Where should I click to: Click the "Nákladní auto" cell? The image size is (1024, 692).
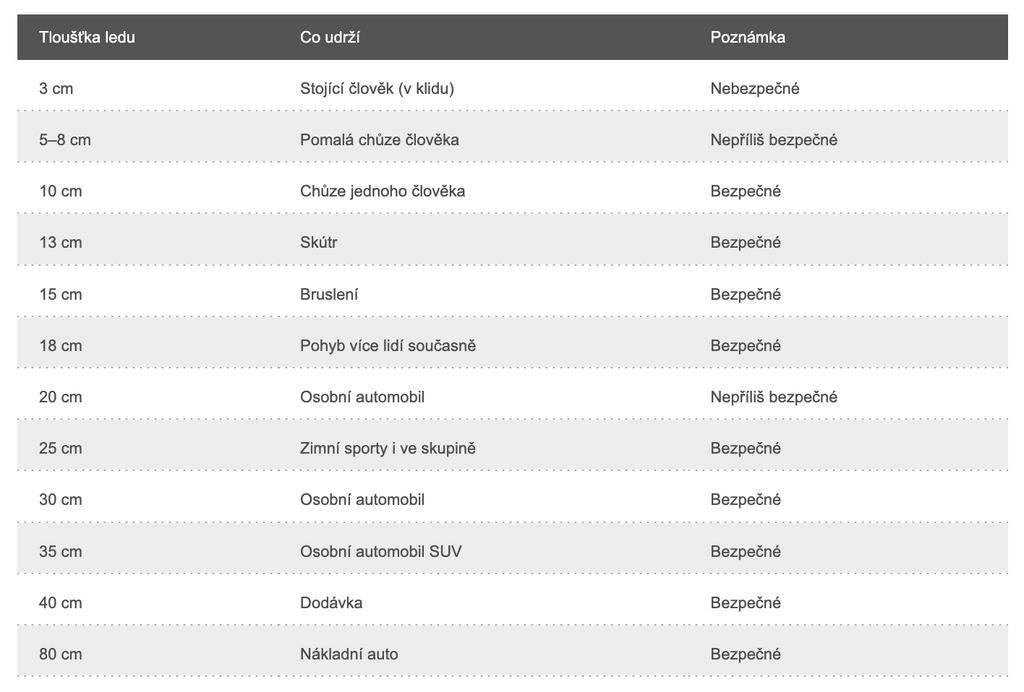pyautogui.click(x=349, y=654)
